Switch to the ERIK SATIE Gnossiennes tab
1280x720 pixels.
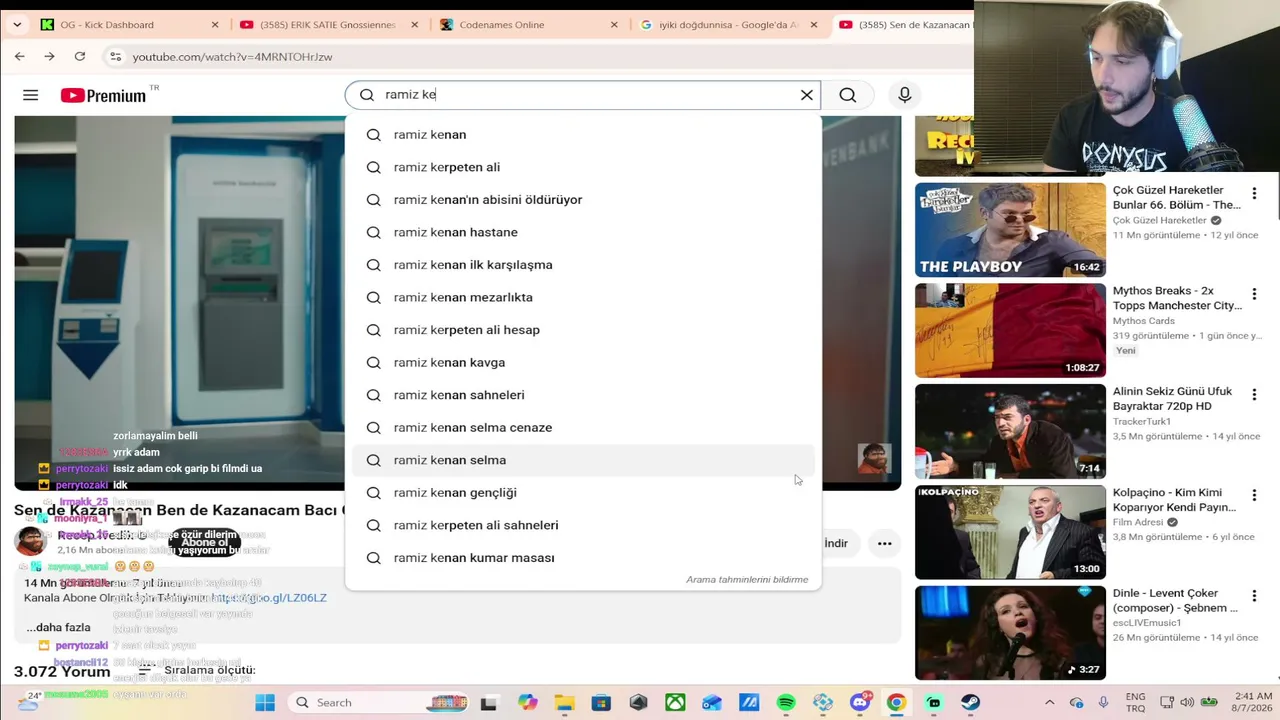[x=330, y=24]
